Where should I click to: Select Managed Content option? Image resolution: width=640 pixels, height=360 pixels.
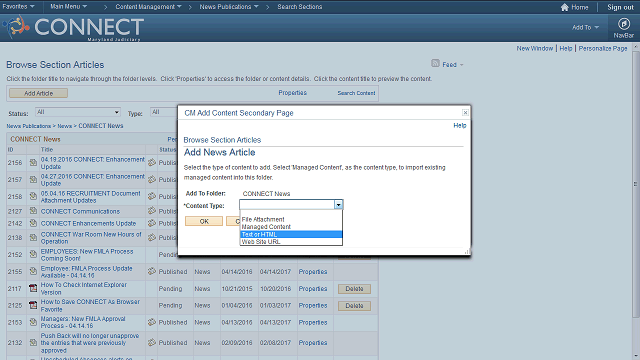[x=266, y=227]
